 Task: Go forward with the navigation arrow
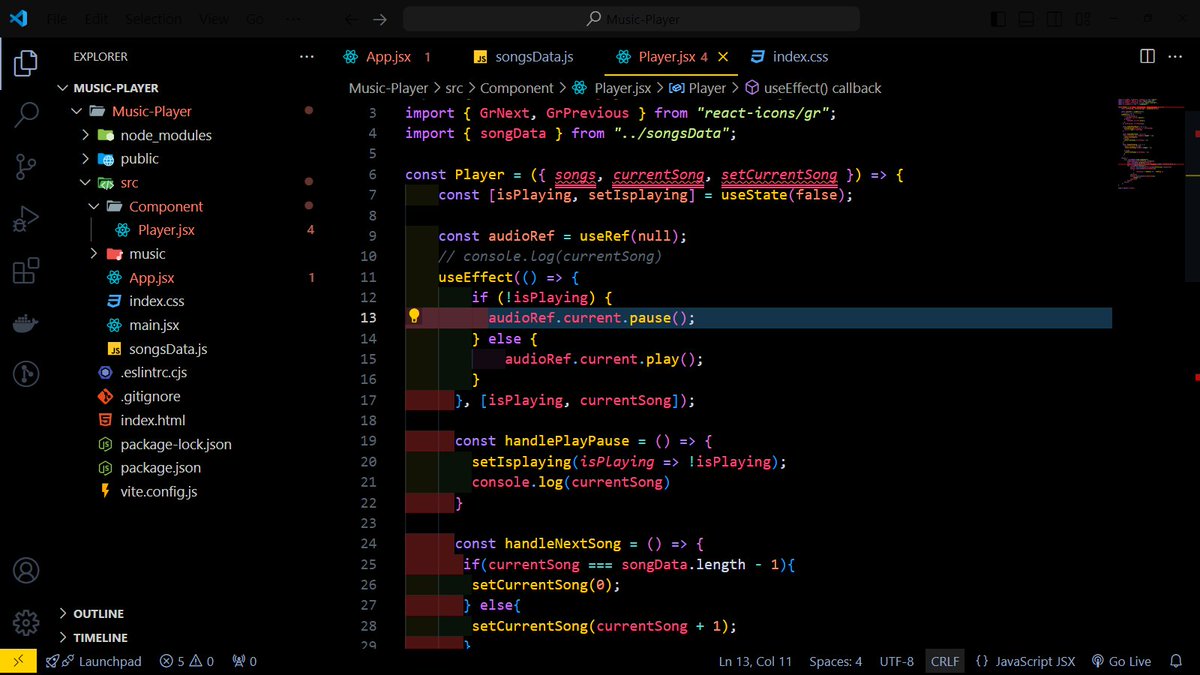(380, 19)
